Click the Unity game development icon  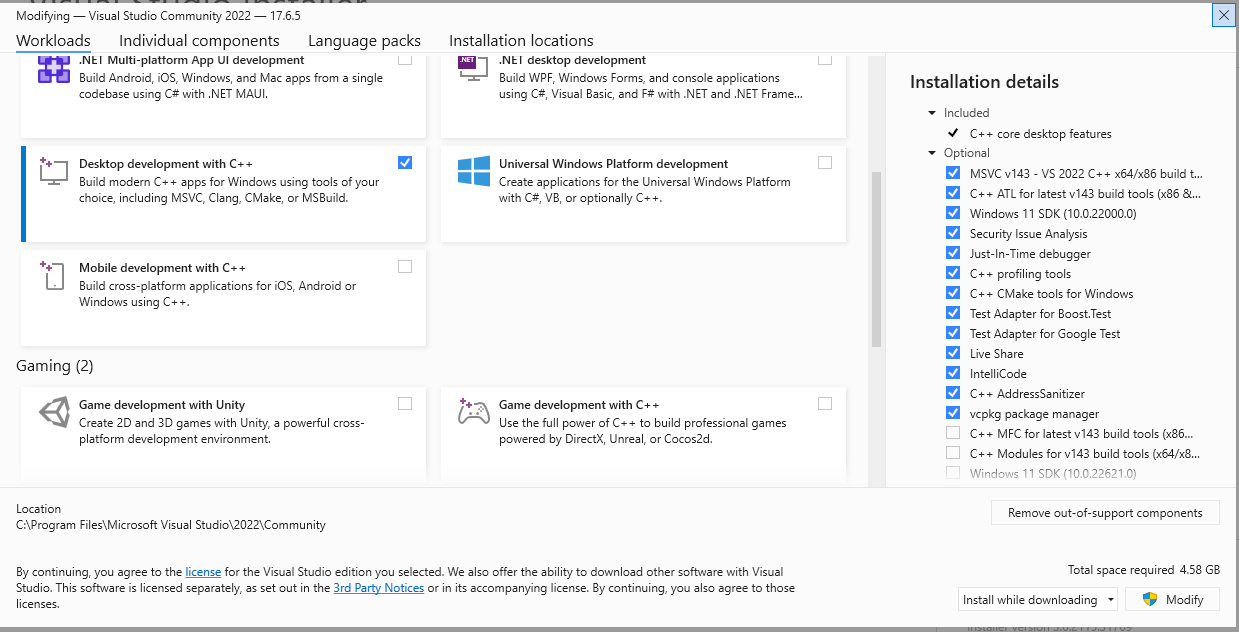(52, 412)
